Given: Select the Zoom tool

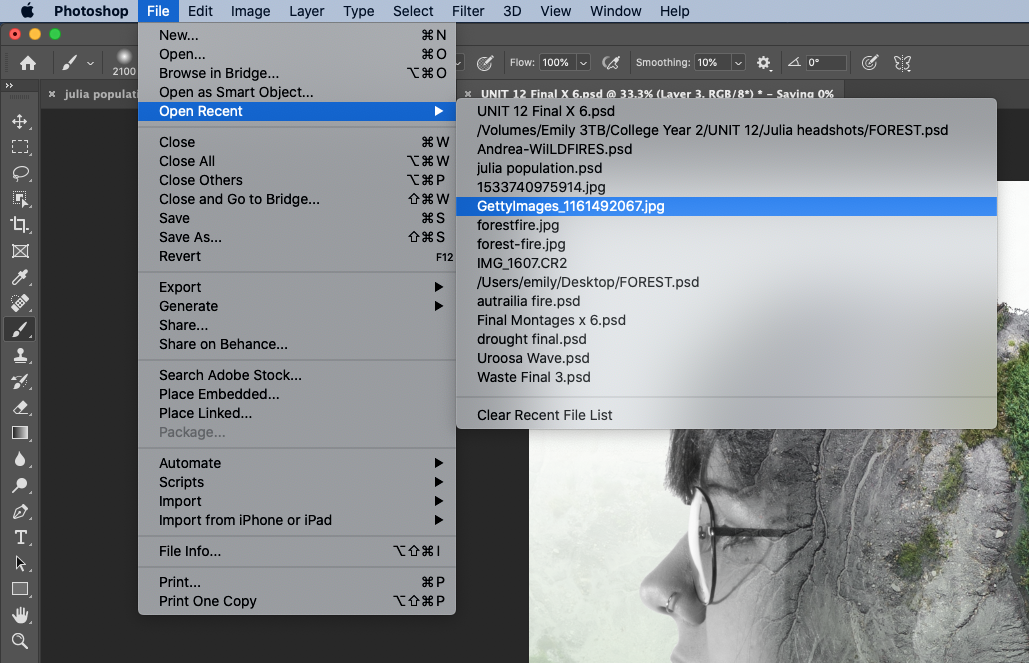Looking at the screenshot, I should coord(20,641).
